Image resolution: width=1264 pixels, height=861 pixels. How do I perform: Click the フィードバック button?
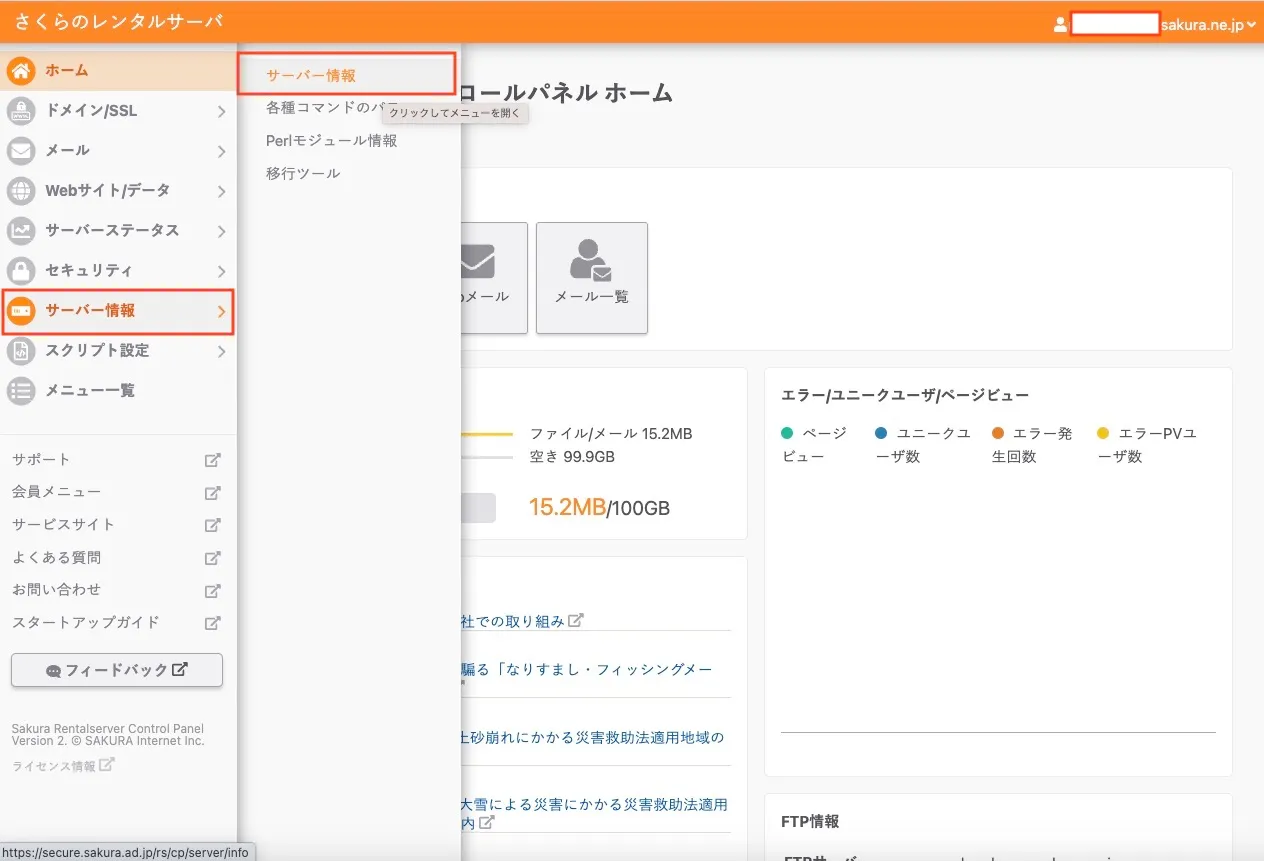click(x=117, y=670)
